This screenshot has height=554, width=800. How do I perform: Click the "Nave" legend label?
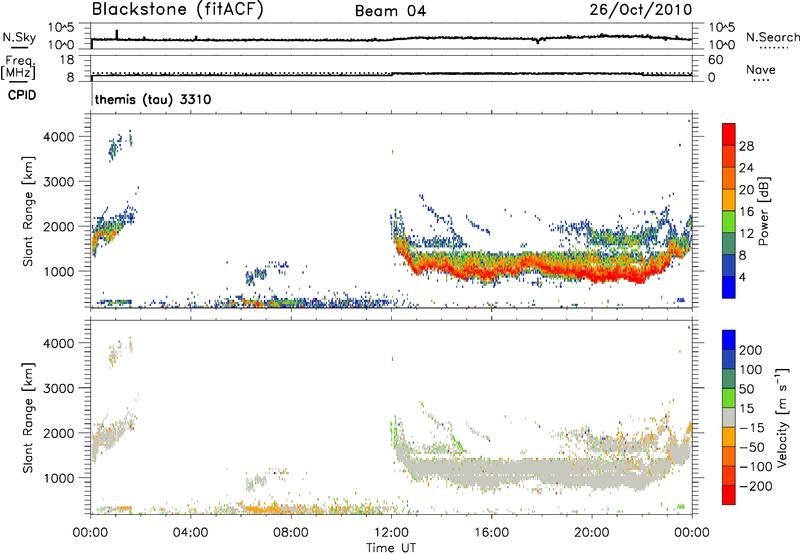click(x=761, y=69)
